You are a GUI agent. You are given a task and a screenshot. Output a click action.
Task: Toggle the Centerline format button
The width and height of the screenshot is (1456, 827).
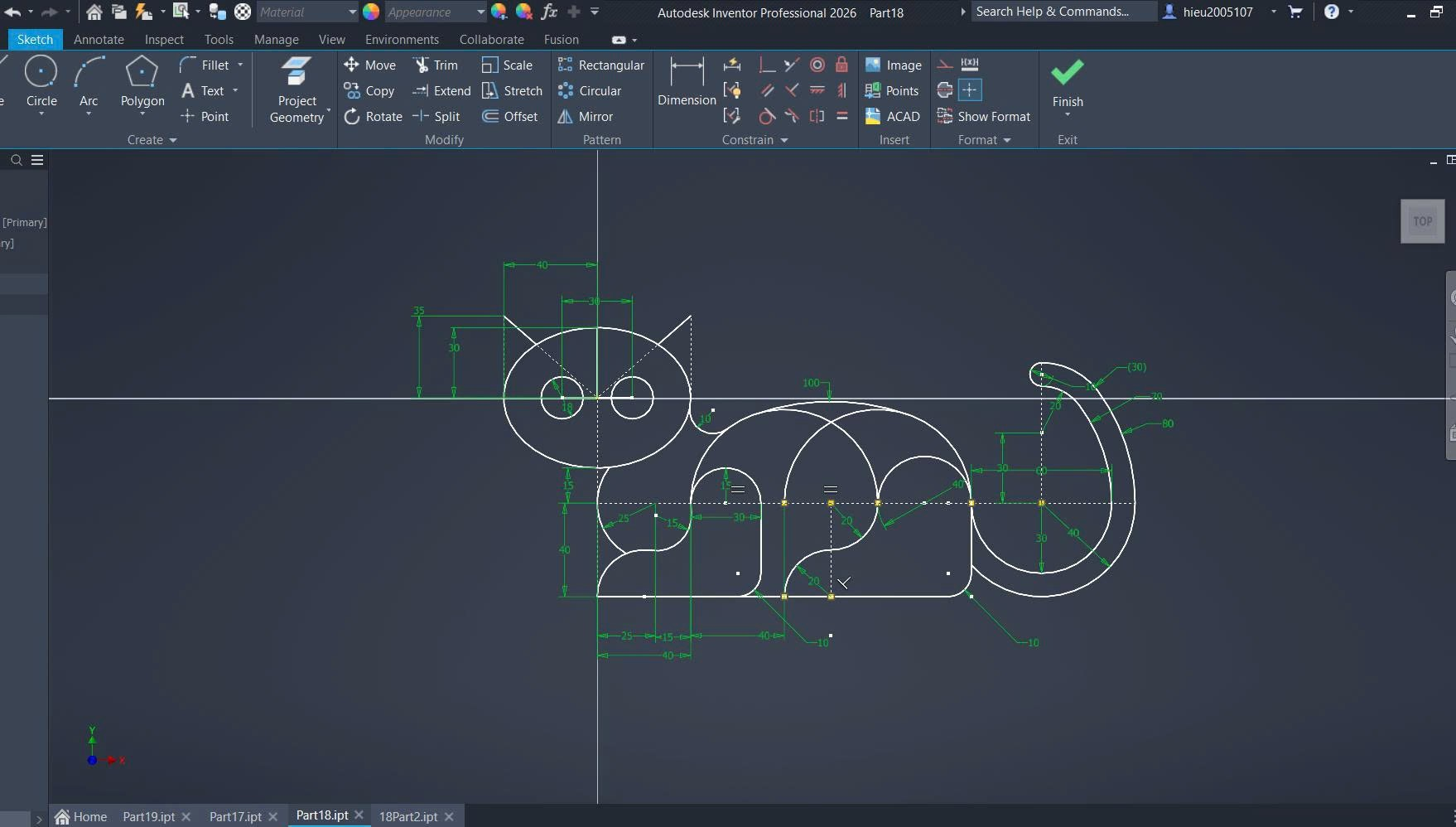[x=944, y=90]
